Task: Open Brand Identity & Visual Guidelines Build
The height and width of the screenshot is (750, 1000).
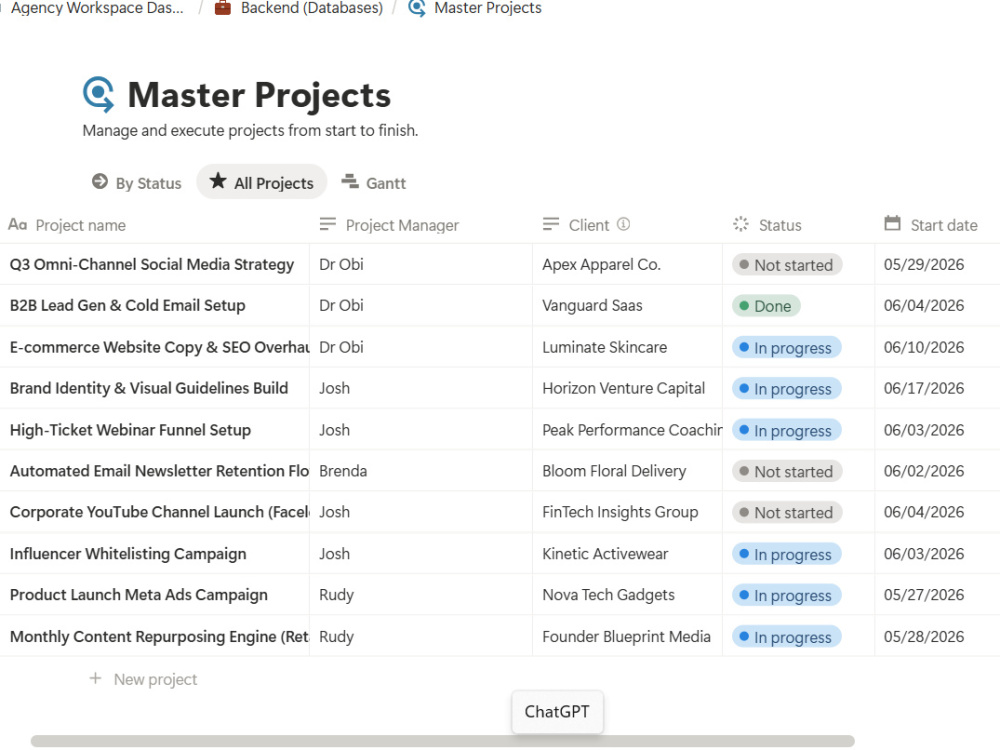Action: pos(149,388)
